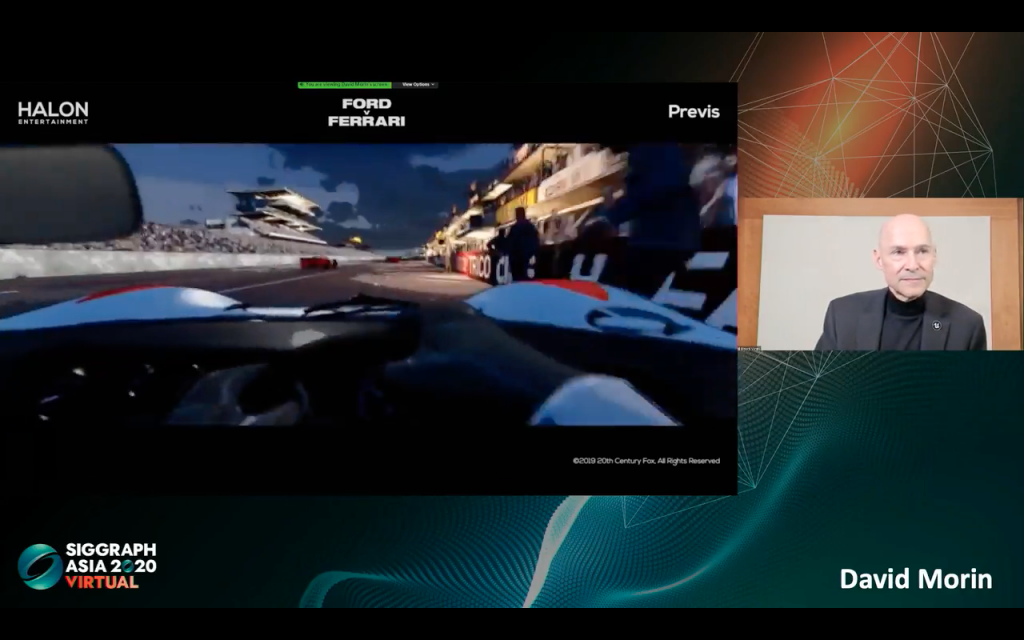Select the speaker webcam video thumbnail
The image size is (1024, 640).
tap(880, 274)
